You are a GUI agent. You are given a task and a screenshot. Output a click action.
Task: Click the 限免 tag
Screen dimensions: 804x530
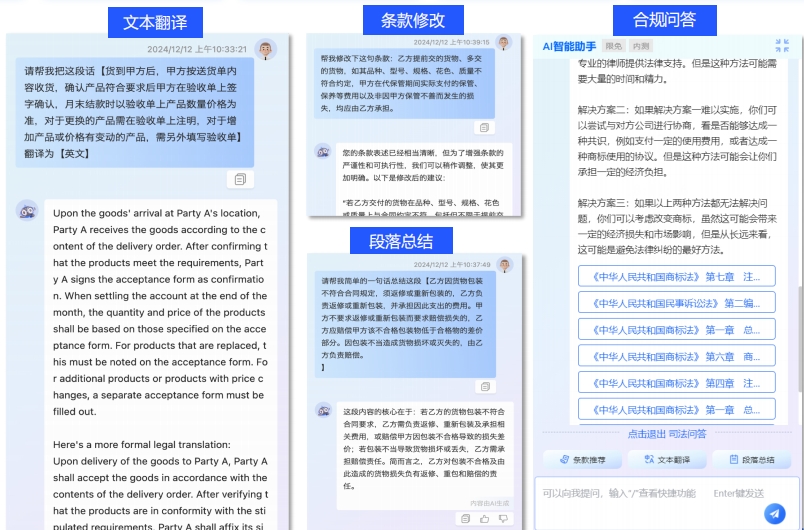click(x=613, y=46)
